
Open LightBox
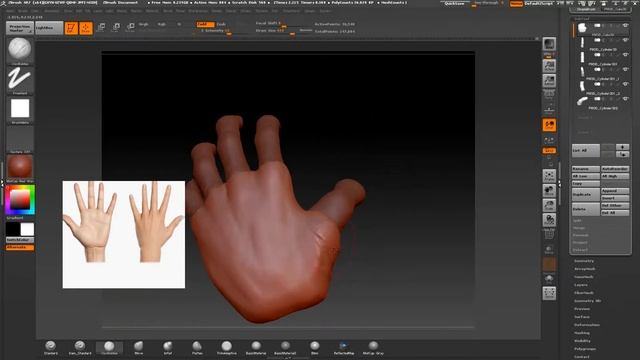click(x=49, y=28)
